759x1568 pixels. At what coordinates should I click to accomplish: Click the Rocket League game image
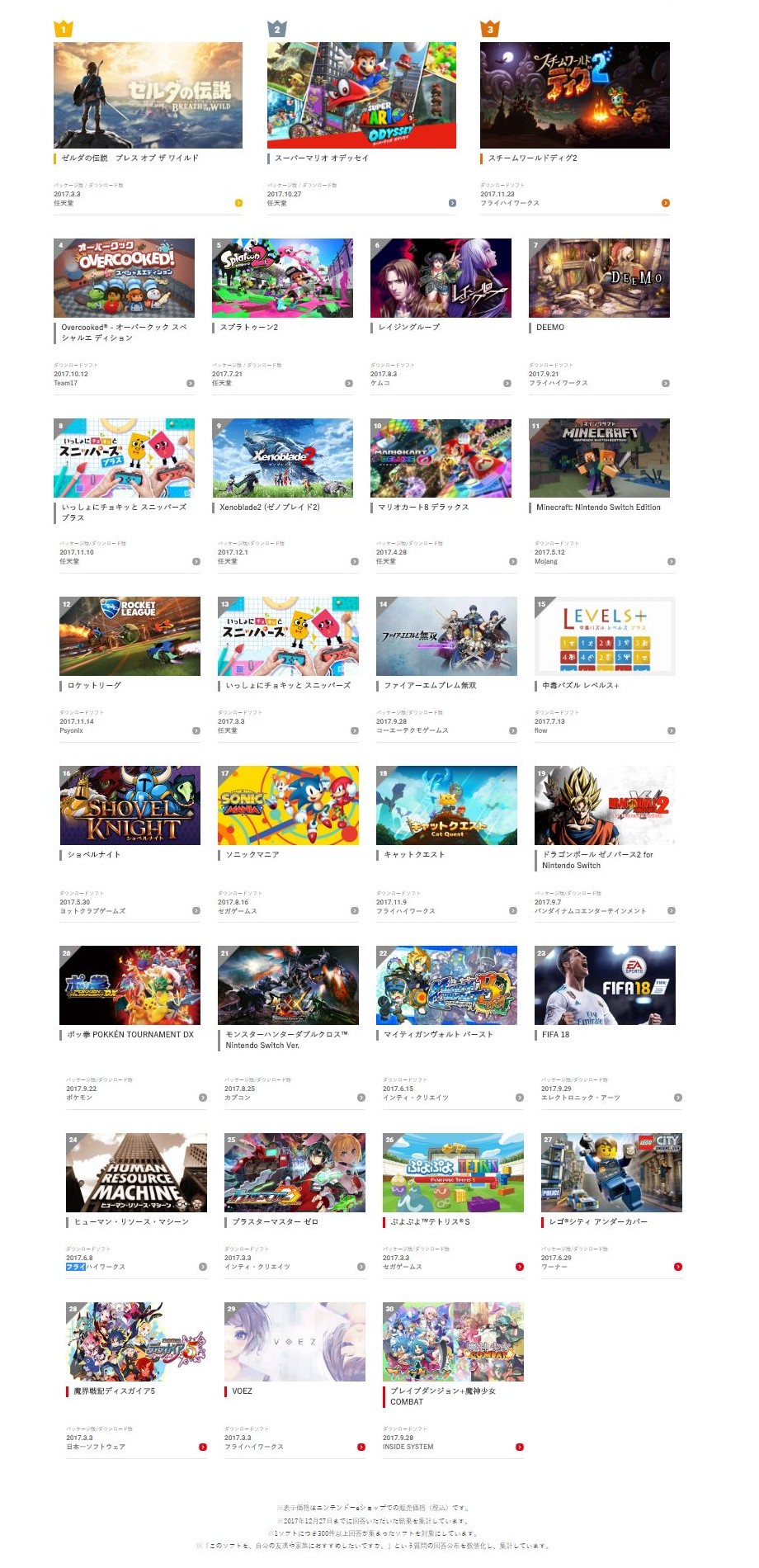point(130,636)
